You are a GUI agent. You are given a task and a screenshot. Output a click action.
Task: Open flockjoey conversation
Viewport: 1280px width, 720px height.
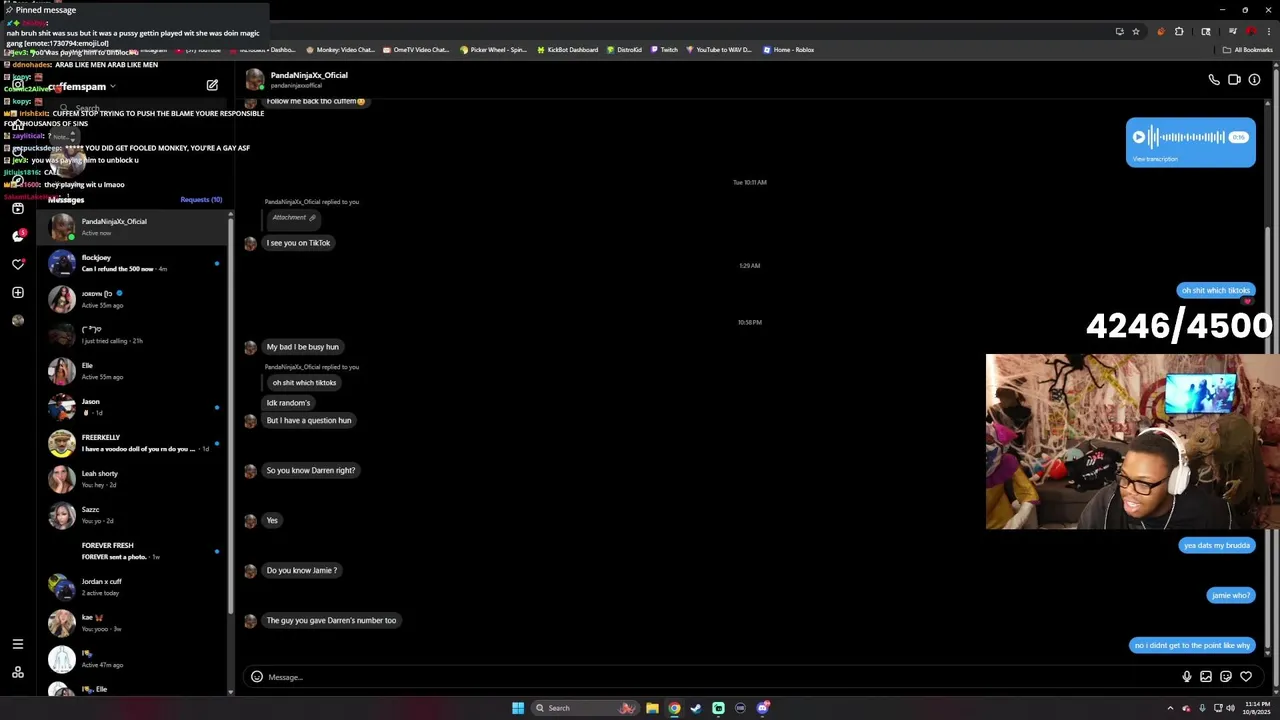tap(133, 263)
